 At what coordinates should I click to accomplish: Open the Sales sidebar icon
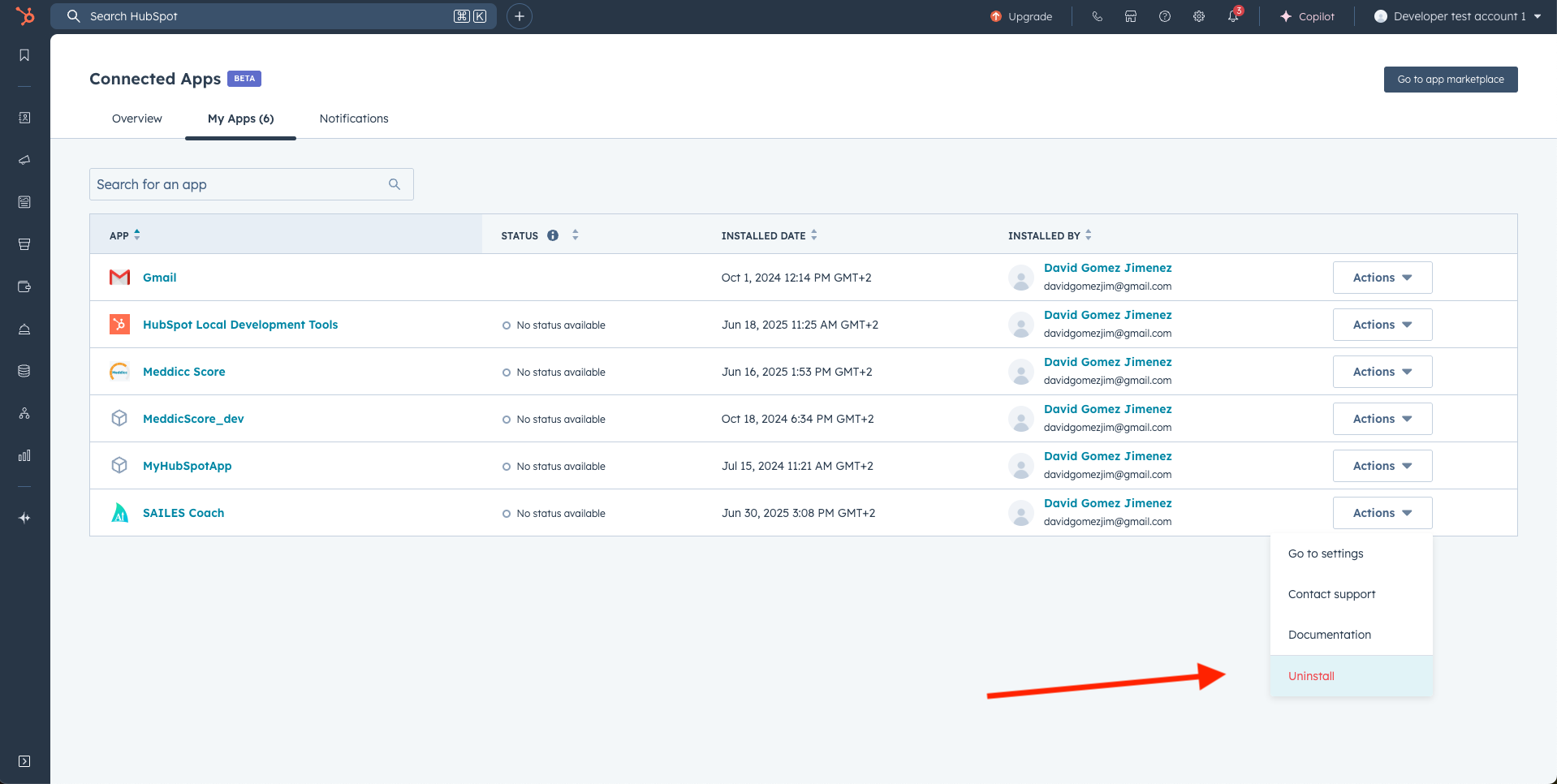coord(24,244)
